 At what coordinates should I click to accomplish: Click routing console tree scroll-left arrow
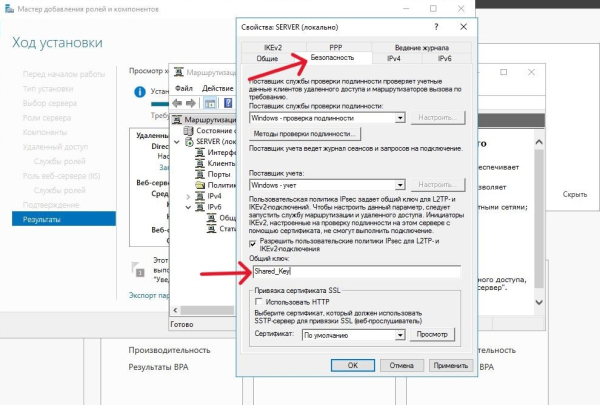[175, 310]
